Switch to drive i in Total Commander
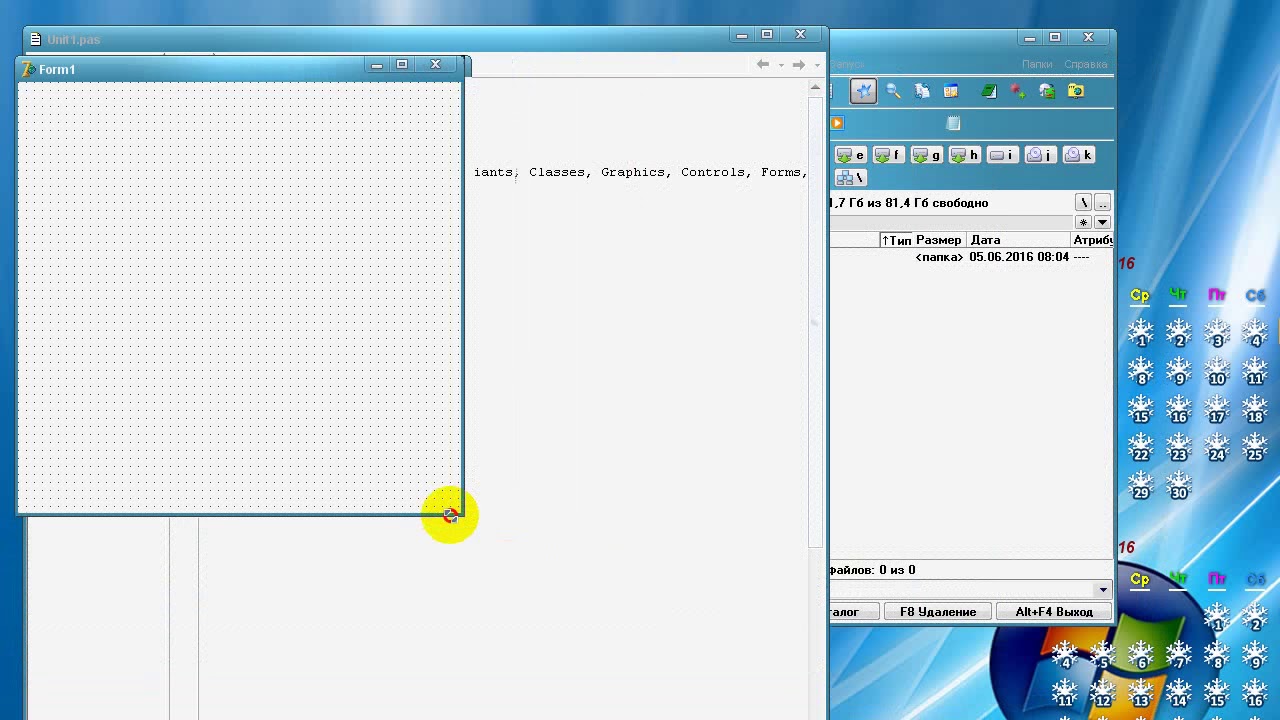The height and width of the screenshot is (720, 1280). point(1002,155)
